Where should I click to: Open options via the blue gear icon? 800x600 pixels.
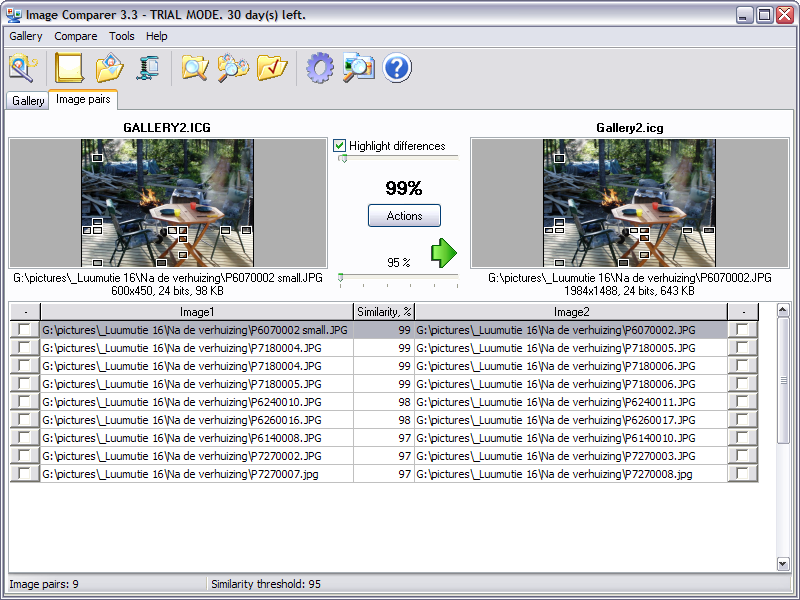pos(320,68)
